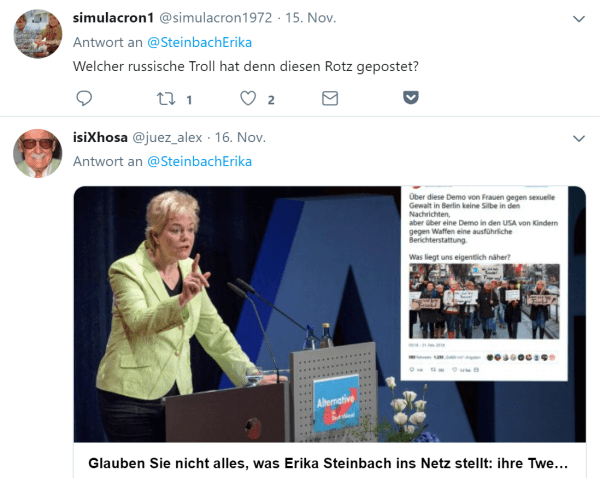The width and height of the screenshot is (600, 478).
Task: View the embedded Berlin demo tweet screenshot
Action: click(484, 283)
